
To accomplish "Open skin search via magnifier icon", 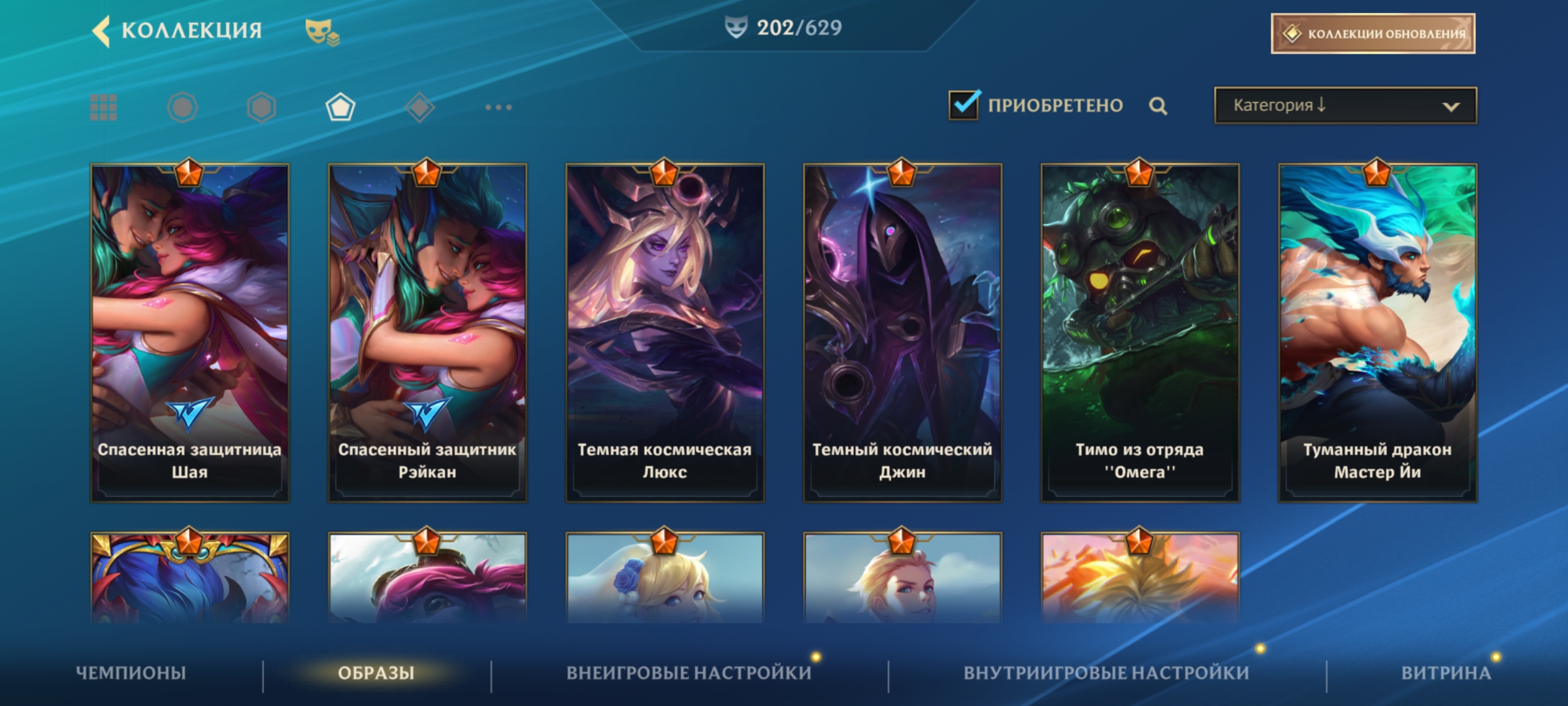I will coord(1158,106).
